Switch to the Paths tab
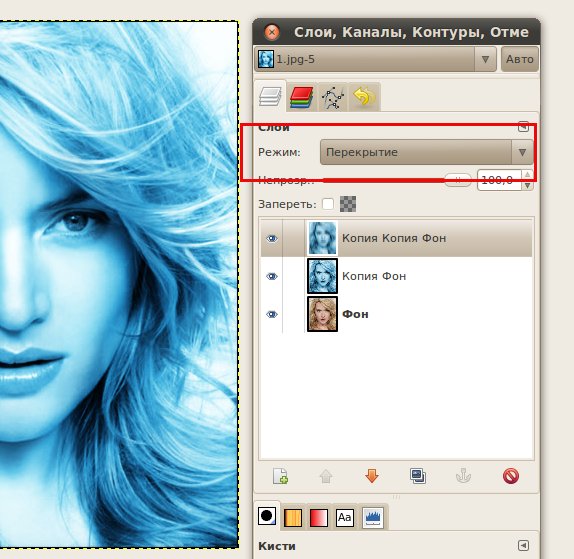 click(x=333, y=97)
